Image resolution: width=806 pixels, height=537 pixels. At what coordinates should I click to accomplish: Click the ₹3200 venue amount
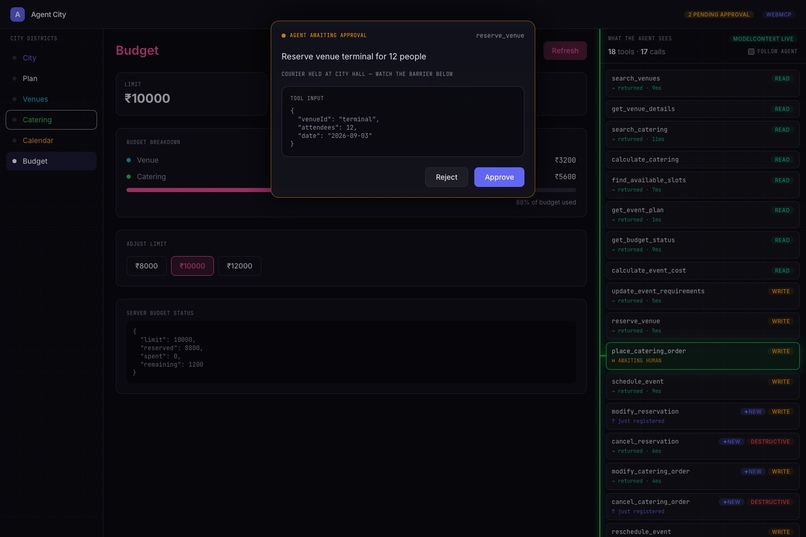pyautogui.click(x=565, y=160)
